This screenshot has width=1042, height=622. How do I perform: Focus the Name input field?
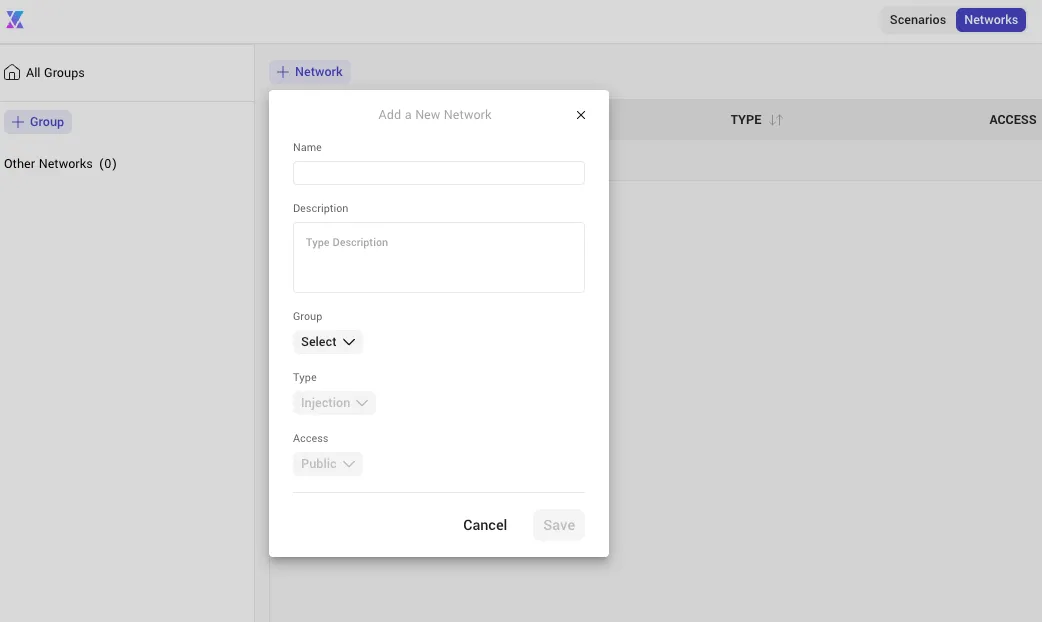click(x=439, y=173)
